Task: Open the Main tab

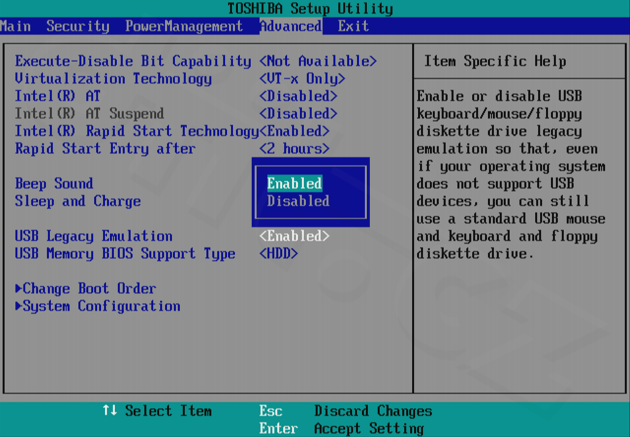Action: pos(15,26)
